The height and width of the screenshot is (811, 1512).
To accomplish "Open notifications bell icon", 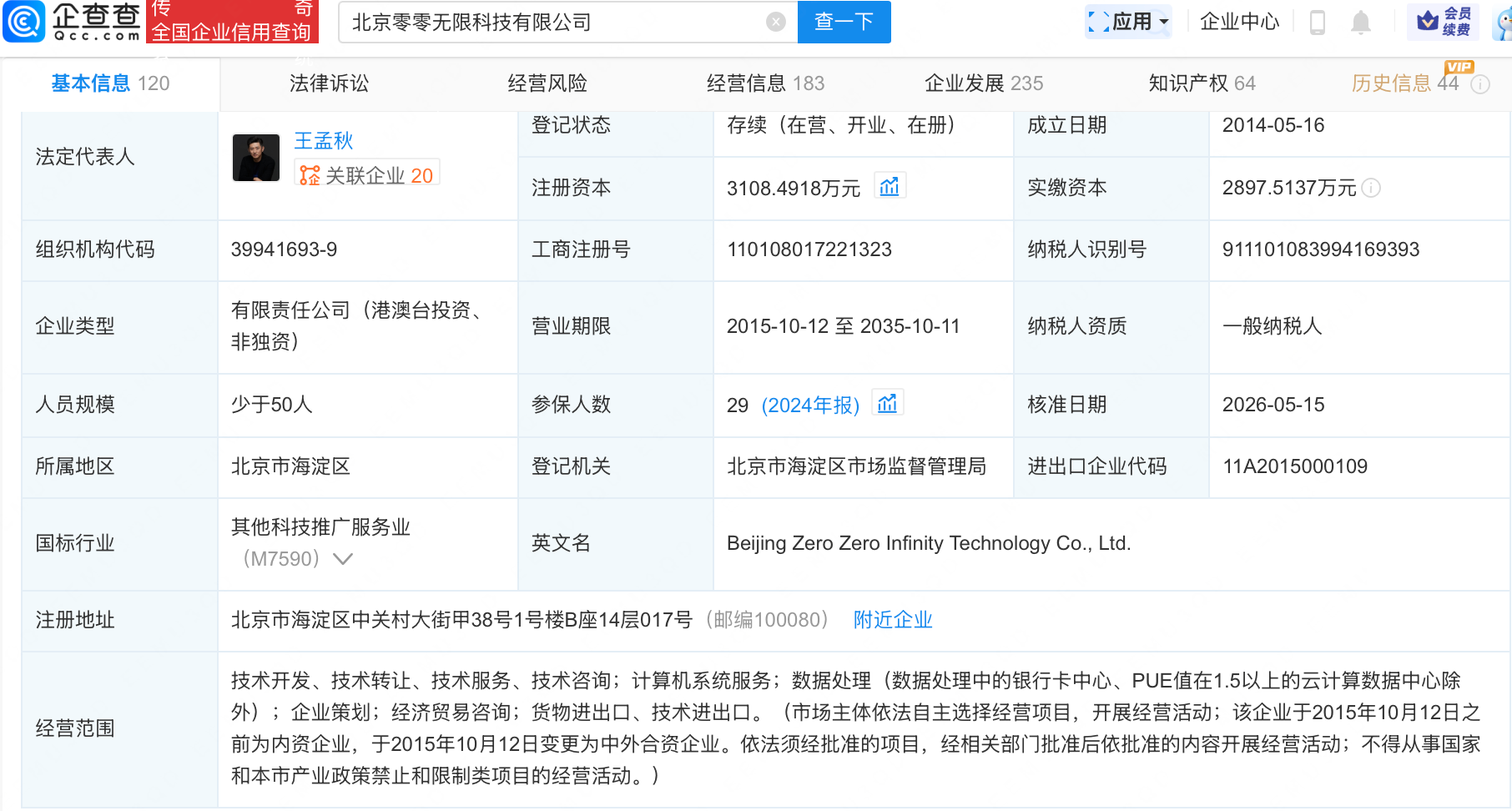I will 1361,23.
